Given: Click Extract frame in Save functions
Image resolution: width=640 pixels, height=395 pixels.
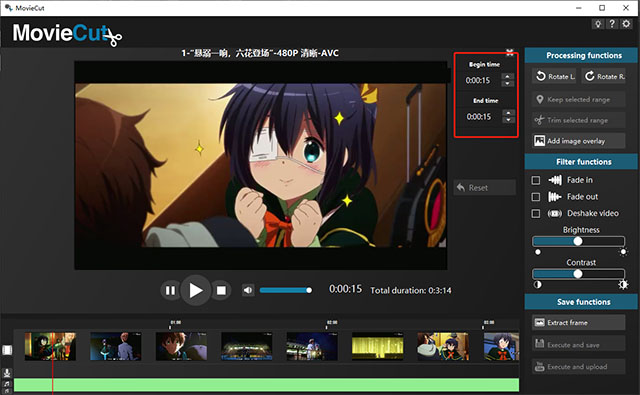Looking at the screenshot, I should click(x=578, y=322).
